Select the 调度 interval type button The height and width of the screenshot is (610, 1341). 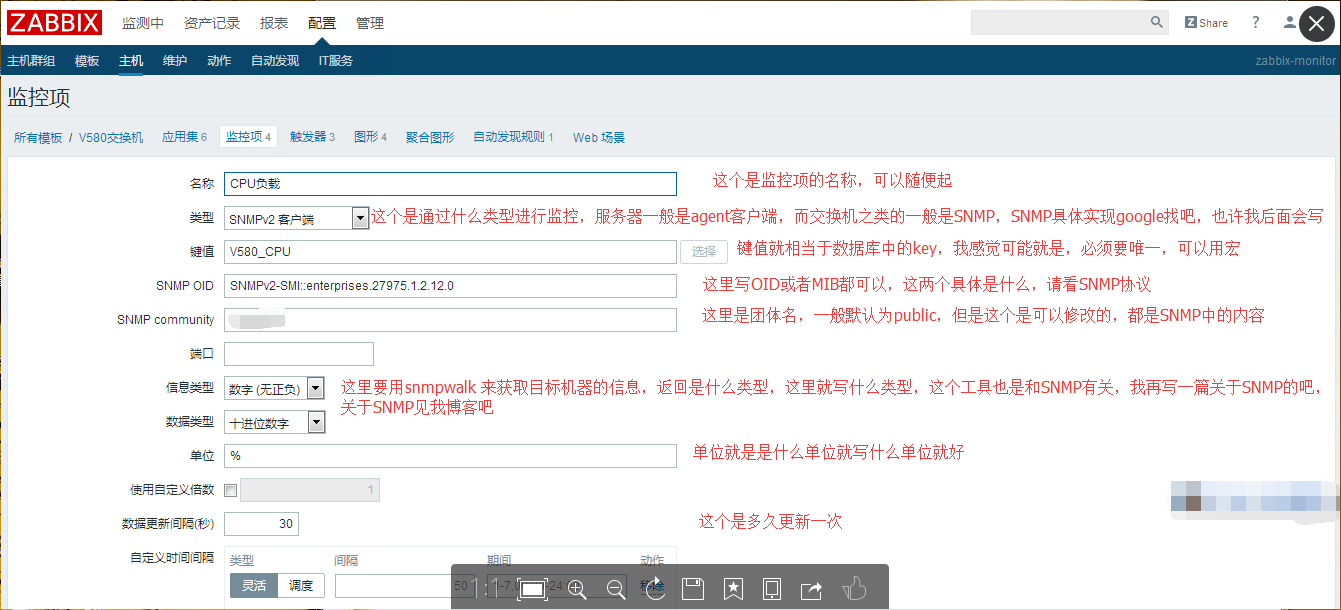301,586
